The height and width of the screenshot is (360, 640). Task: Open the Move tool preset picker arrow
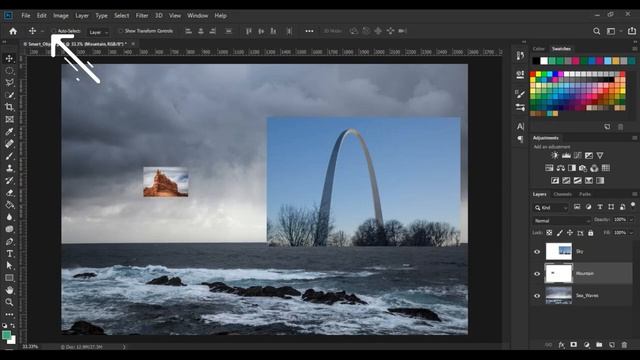point(42,31)
